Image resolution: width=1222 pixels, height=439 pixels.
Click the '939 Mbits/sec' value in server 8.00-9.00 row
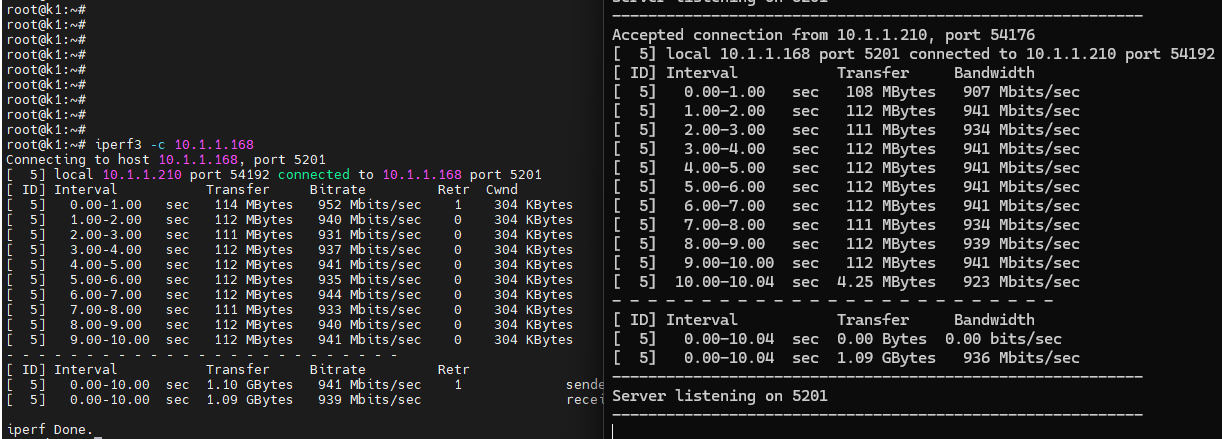(1022, 243)
